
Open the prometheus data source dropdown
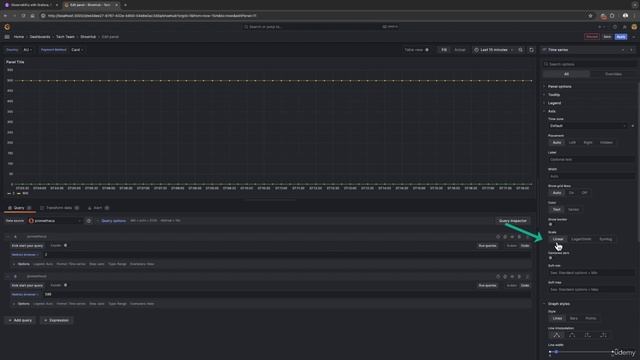click(55, 221)
